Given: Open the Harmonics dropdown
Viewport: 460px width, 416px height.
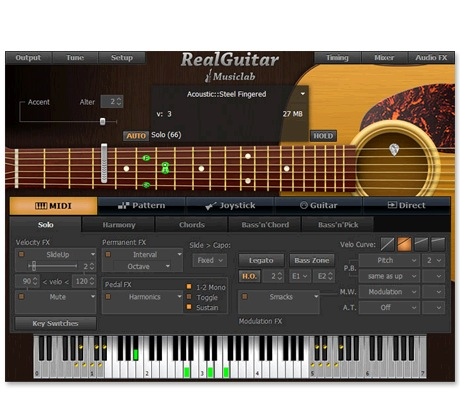Looking at the screenshot, I should click(179, 296).
